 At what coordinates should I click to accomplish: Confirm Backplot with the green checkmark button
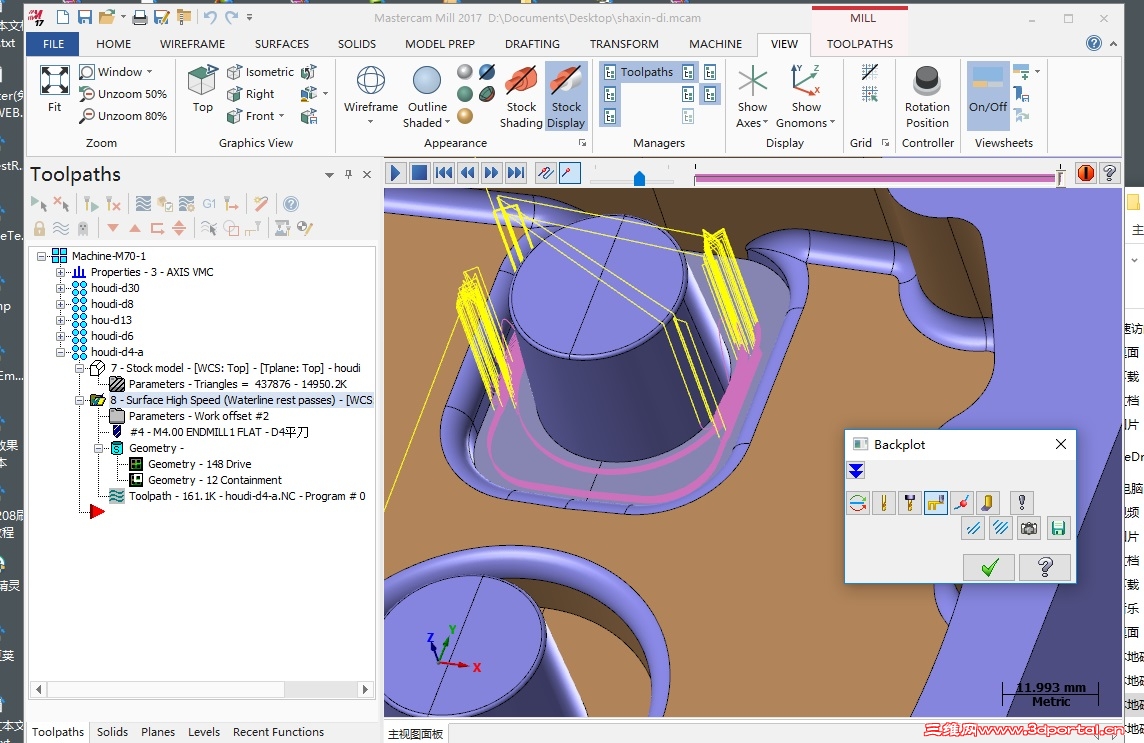tap(989, 568)
